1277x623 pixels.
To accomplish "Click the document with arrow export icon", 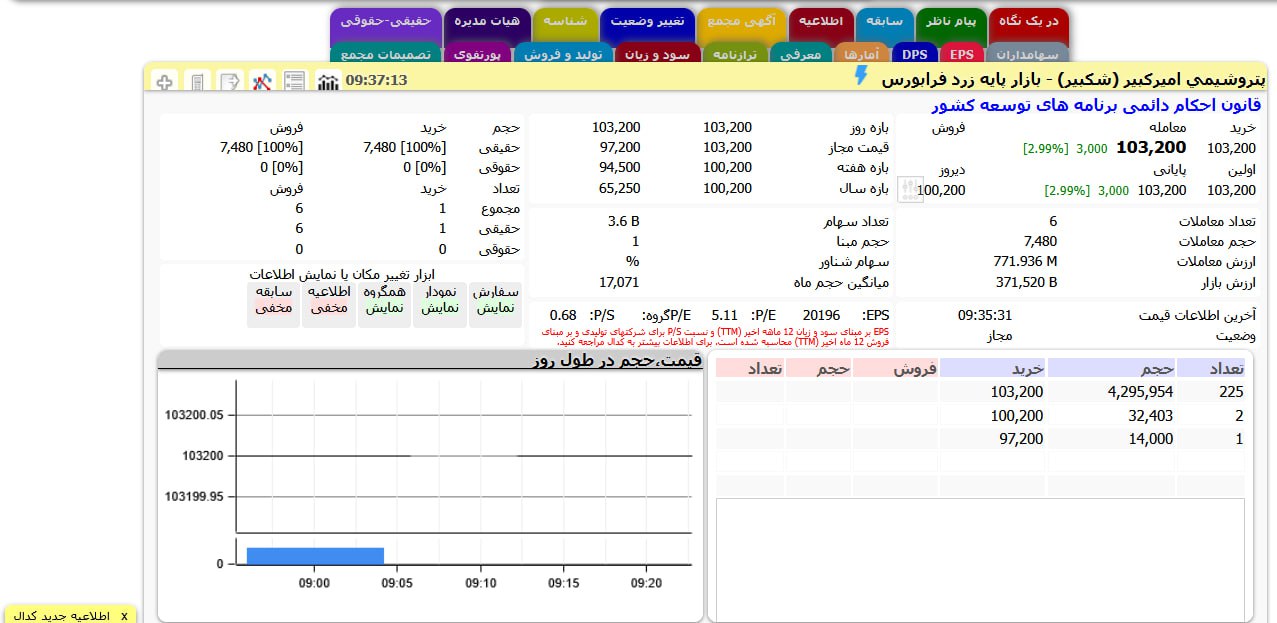I will [x=231, y=81].
